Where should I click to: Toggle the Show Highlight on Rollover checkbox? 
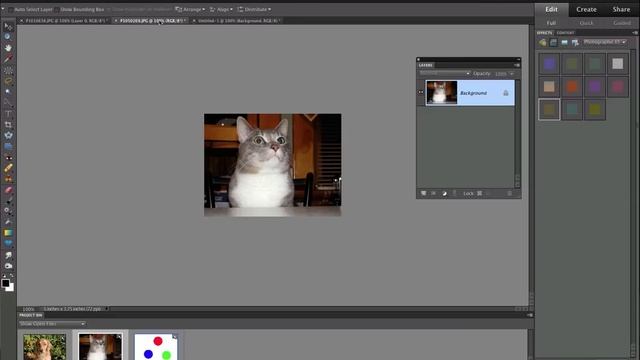(x=109, y=9)
